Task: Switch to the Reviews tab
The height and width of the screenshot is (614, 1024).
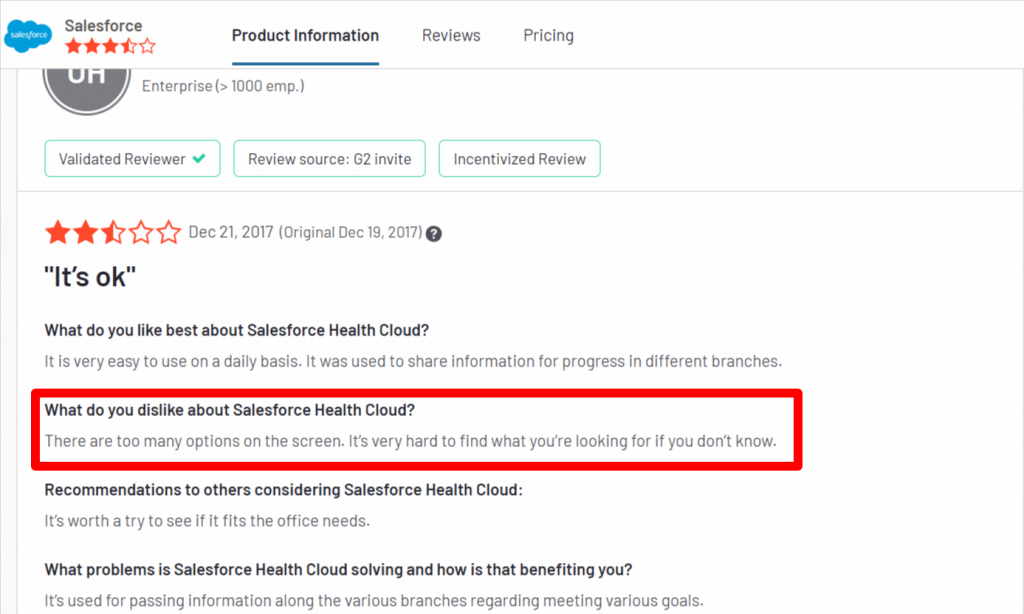Action: coord(451,36)
